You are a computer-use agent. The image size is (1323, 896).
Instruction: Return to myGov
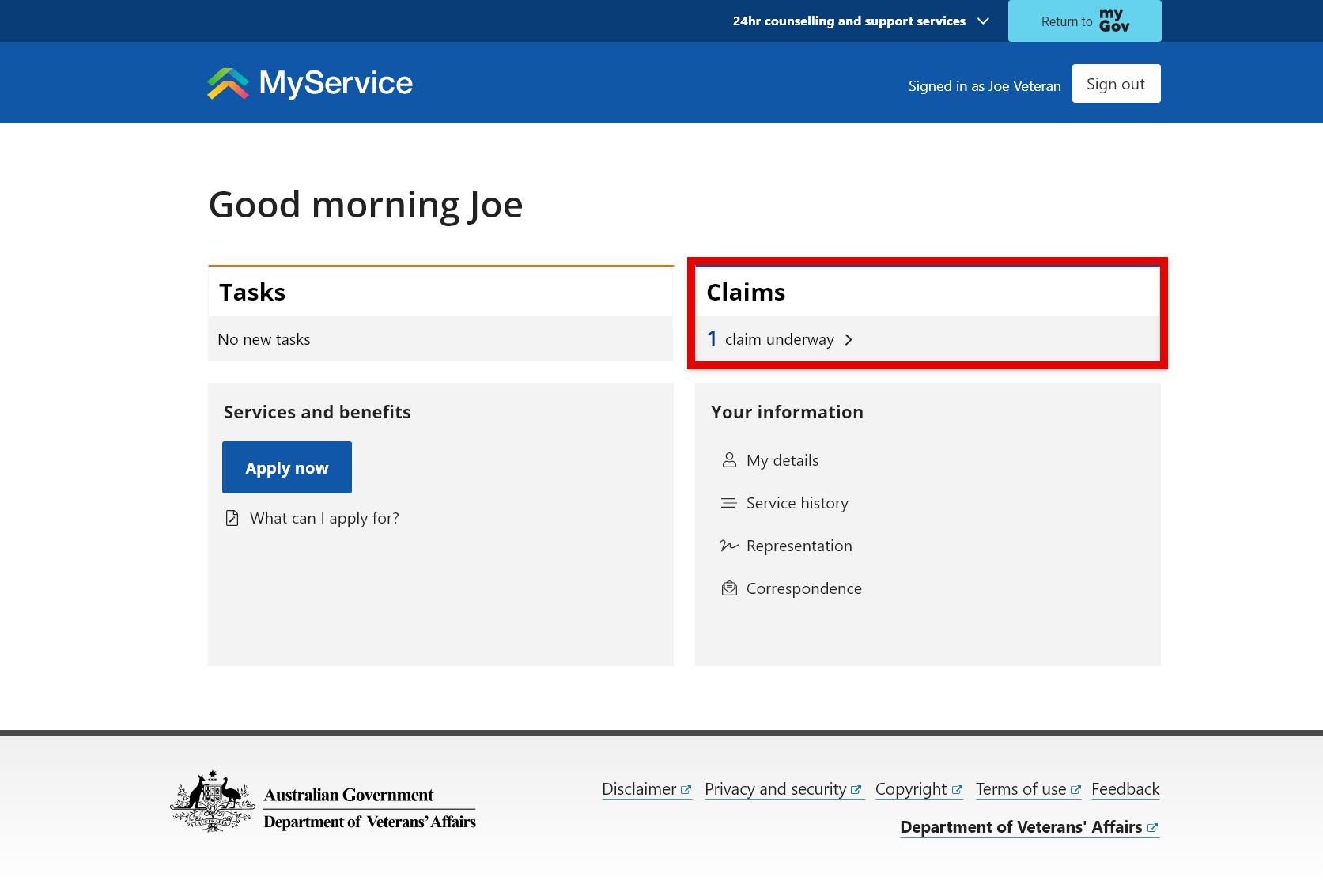1084,21
